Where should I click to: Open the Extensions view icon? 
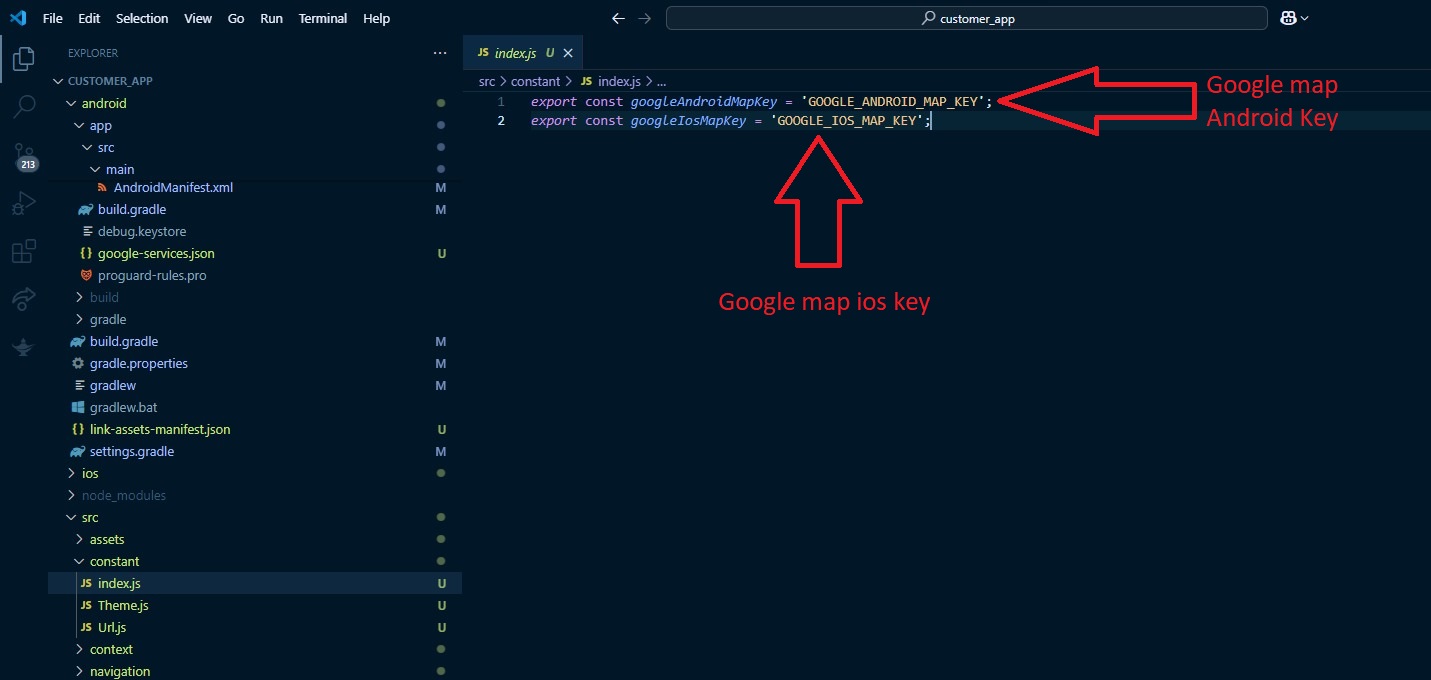tap(23, 251)
